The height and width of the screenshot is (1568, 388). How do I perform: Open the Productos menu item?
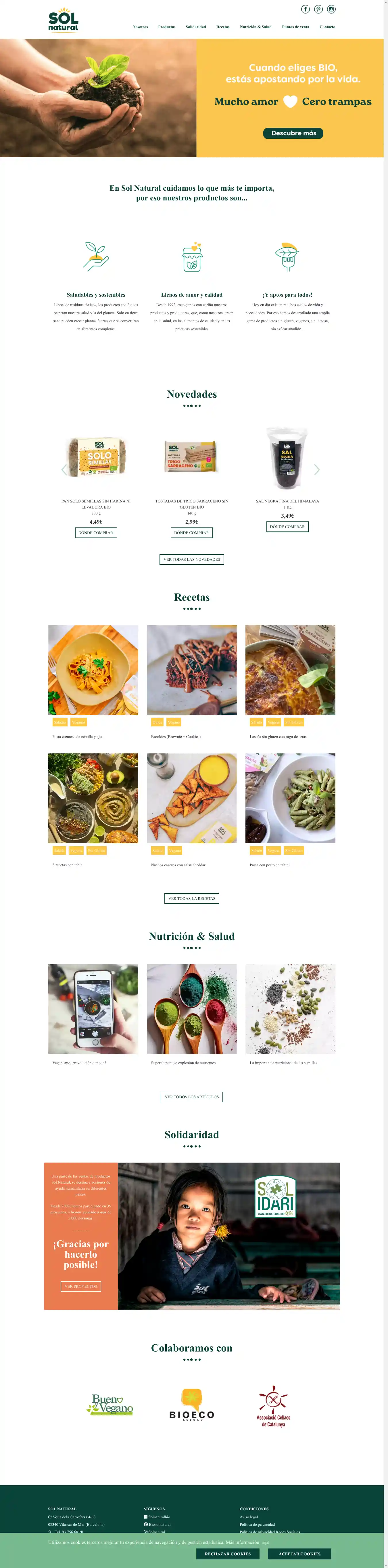(x=167, y=27)
